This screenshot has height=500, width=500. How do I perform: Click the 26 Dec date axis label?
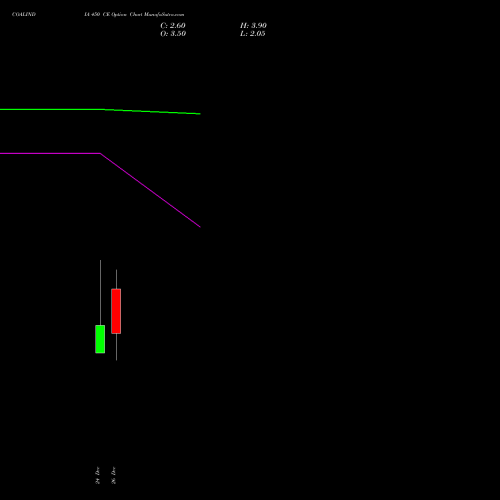[114, 475]
